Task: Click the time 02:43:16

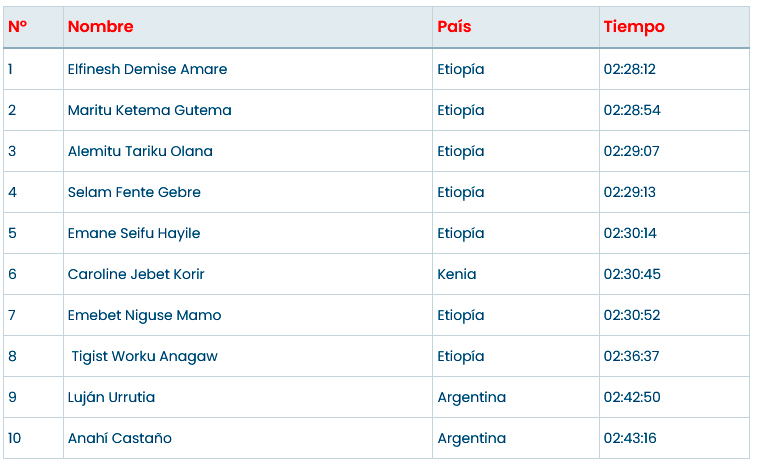Action: click(630, 438)
